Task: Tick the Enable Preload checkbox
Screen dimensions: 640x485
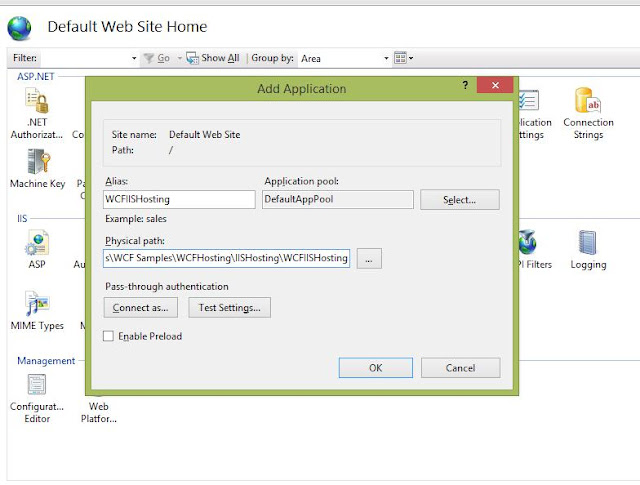Action: coord(108,336)
